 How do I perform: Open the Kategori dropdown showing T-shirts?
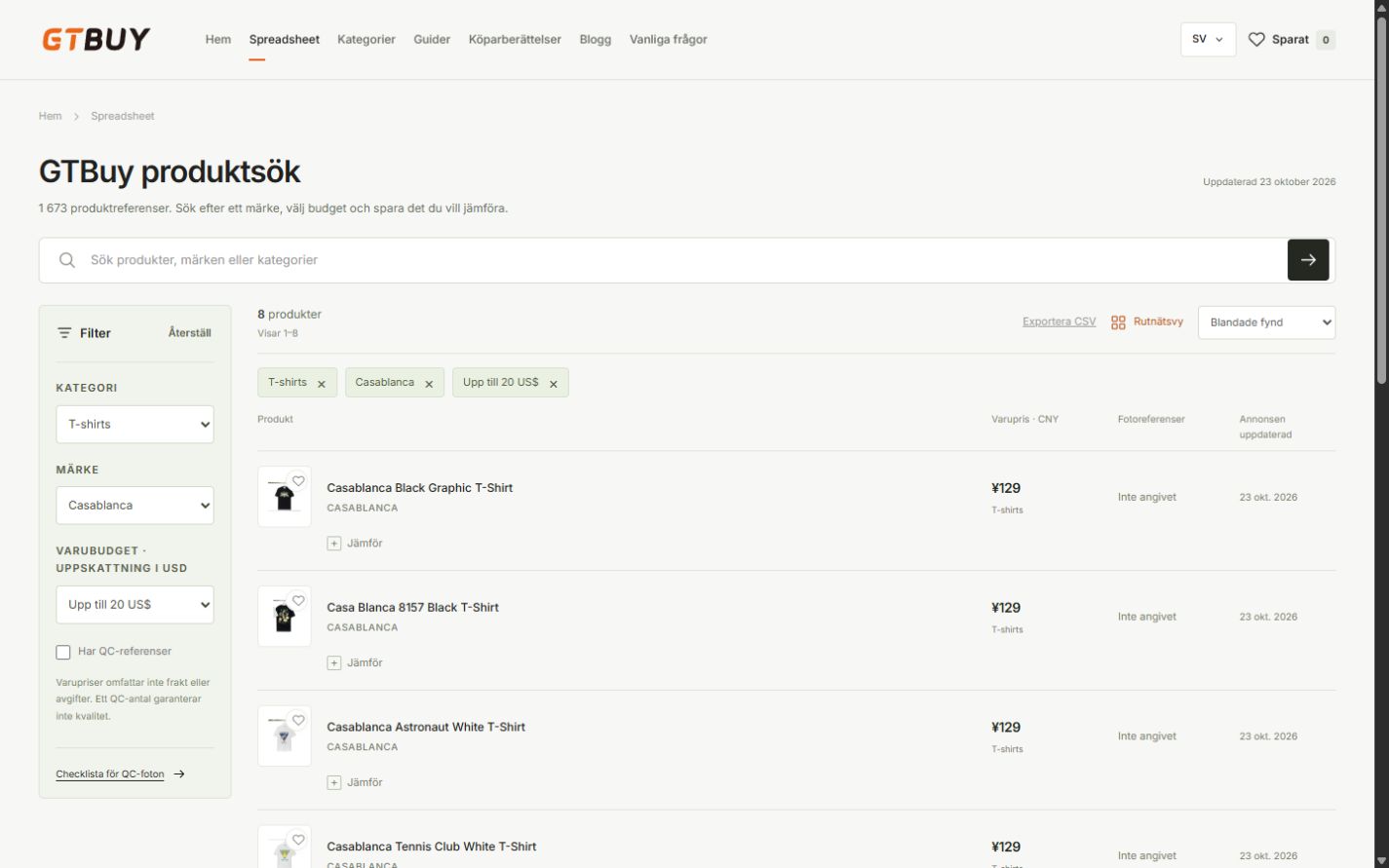[135, 425]
